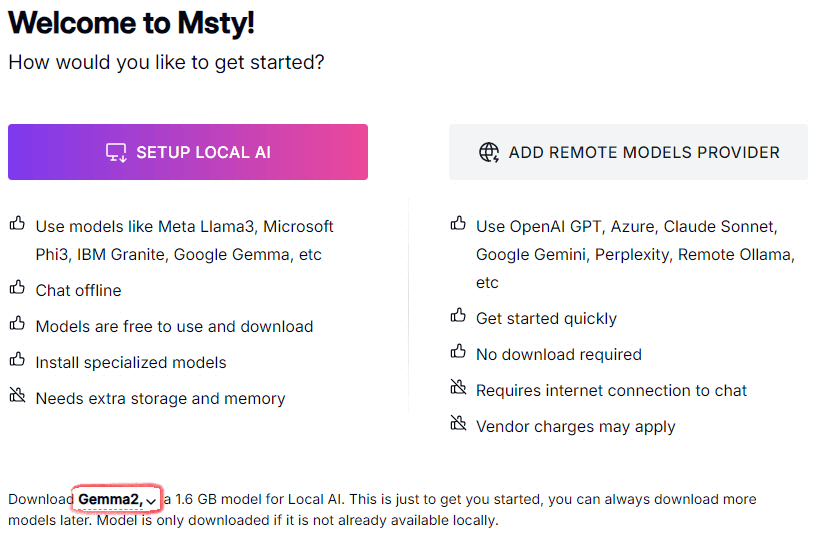This screenshot has height=539, width=816.
Task: Click thumbs-down icon beside Requires internet connection
Action: [x=458, y=389]
